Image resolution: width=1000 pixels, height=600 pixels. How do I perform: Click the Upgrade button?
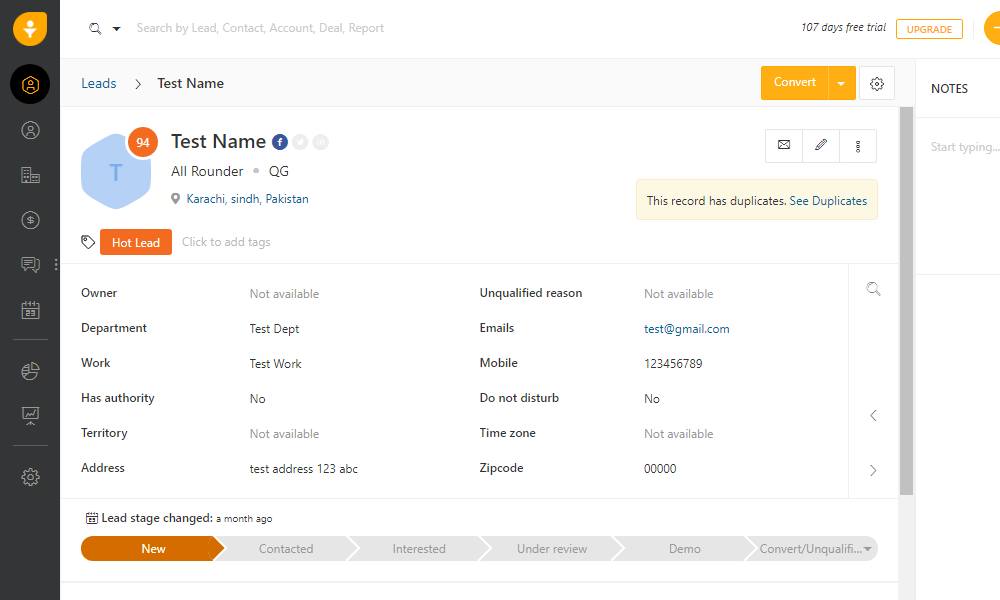pos(929,29)
